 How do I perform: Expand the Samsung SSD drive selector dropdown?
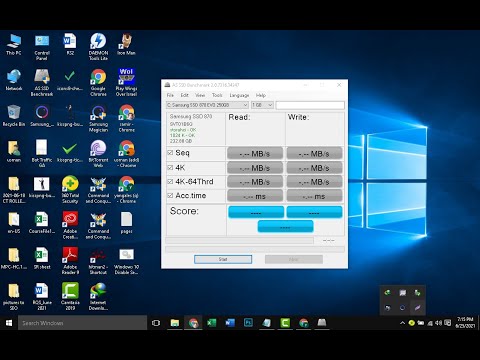click(x=207, y=105)
